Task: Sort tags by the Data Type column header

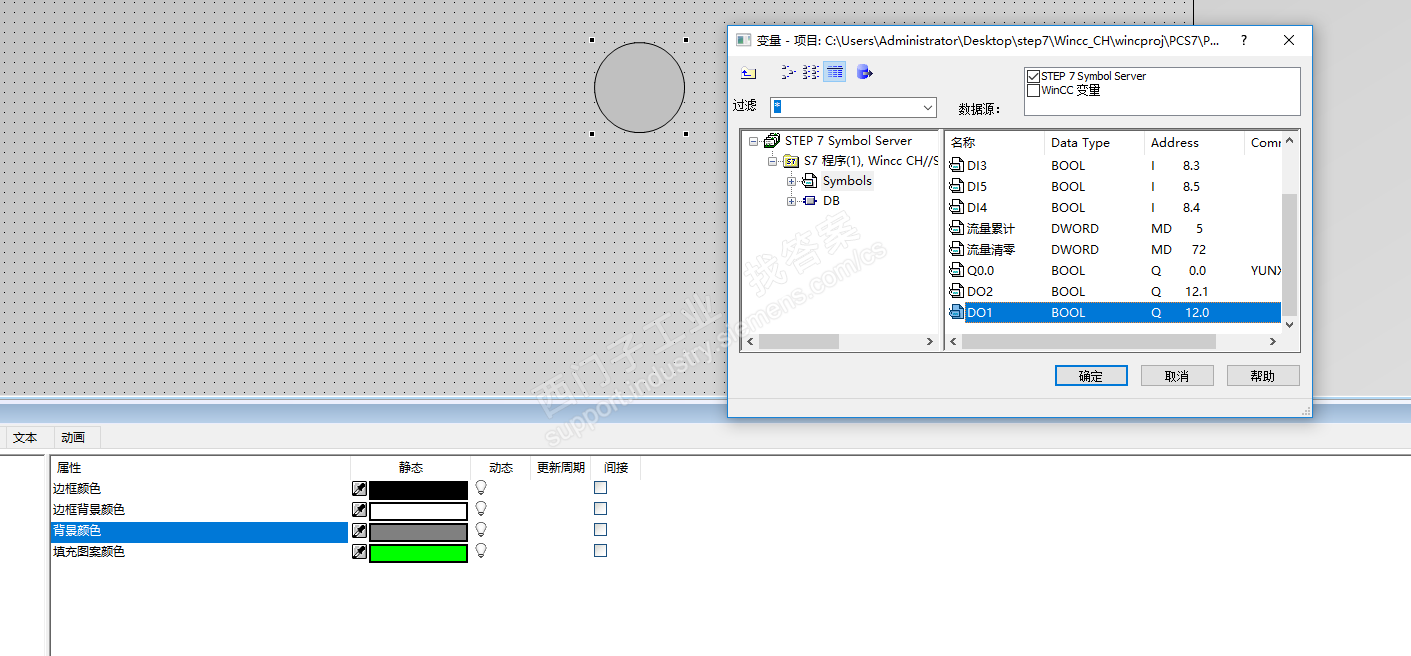Action: coord(1095,143)
